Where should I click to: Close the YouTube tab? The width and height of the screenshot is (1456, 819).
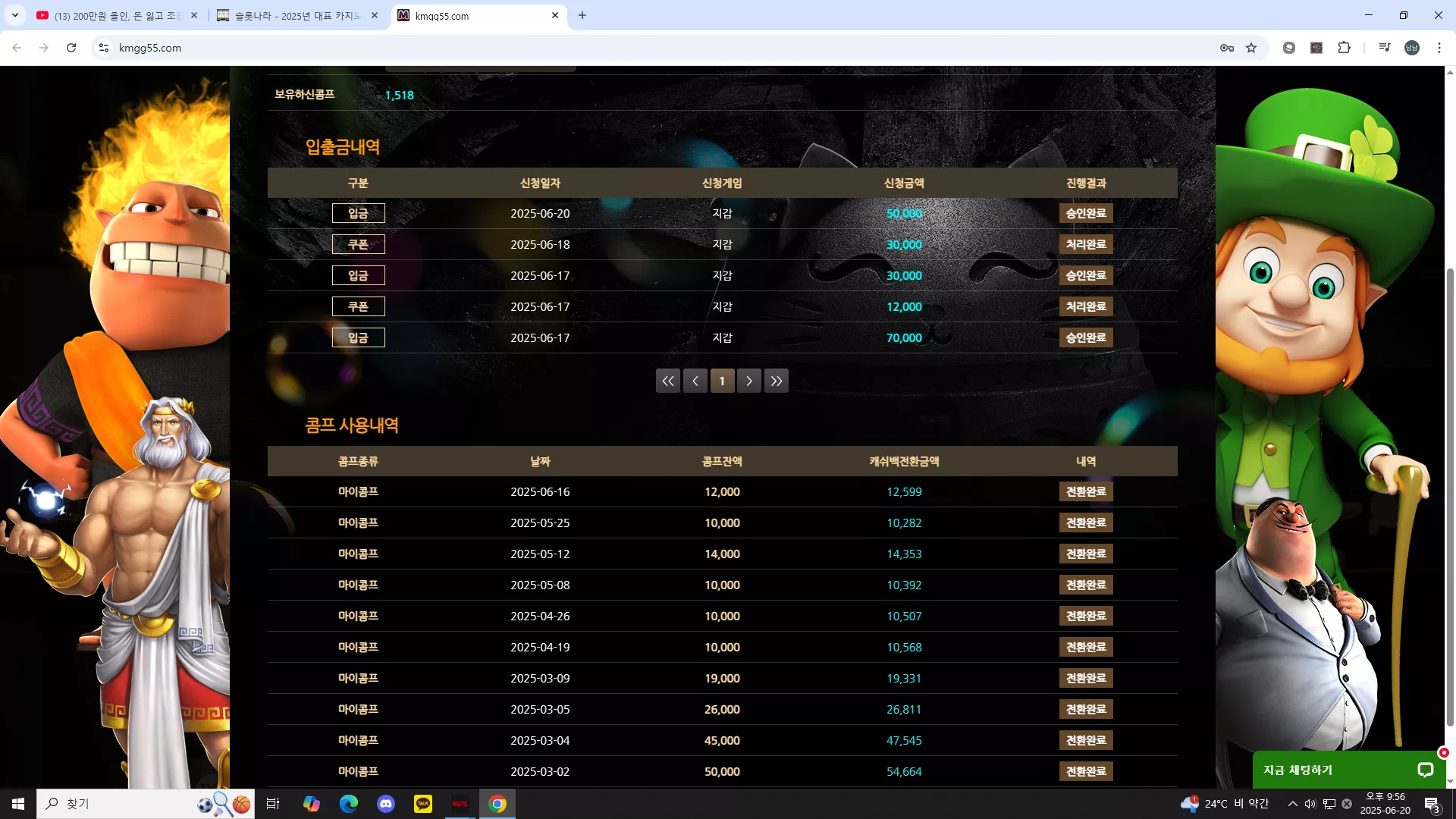pos(194,15)
